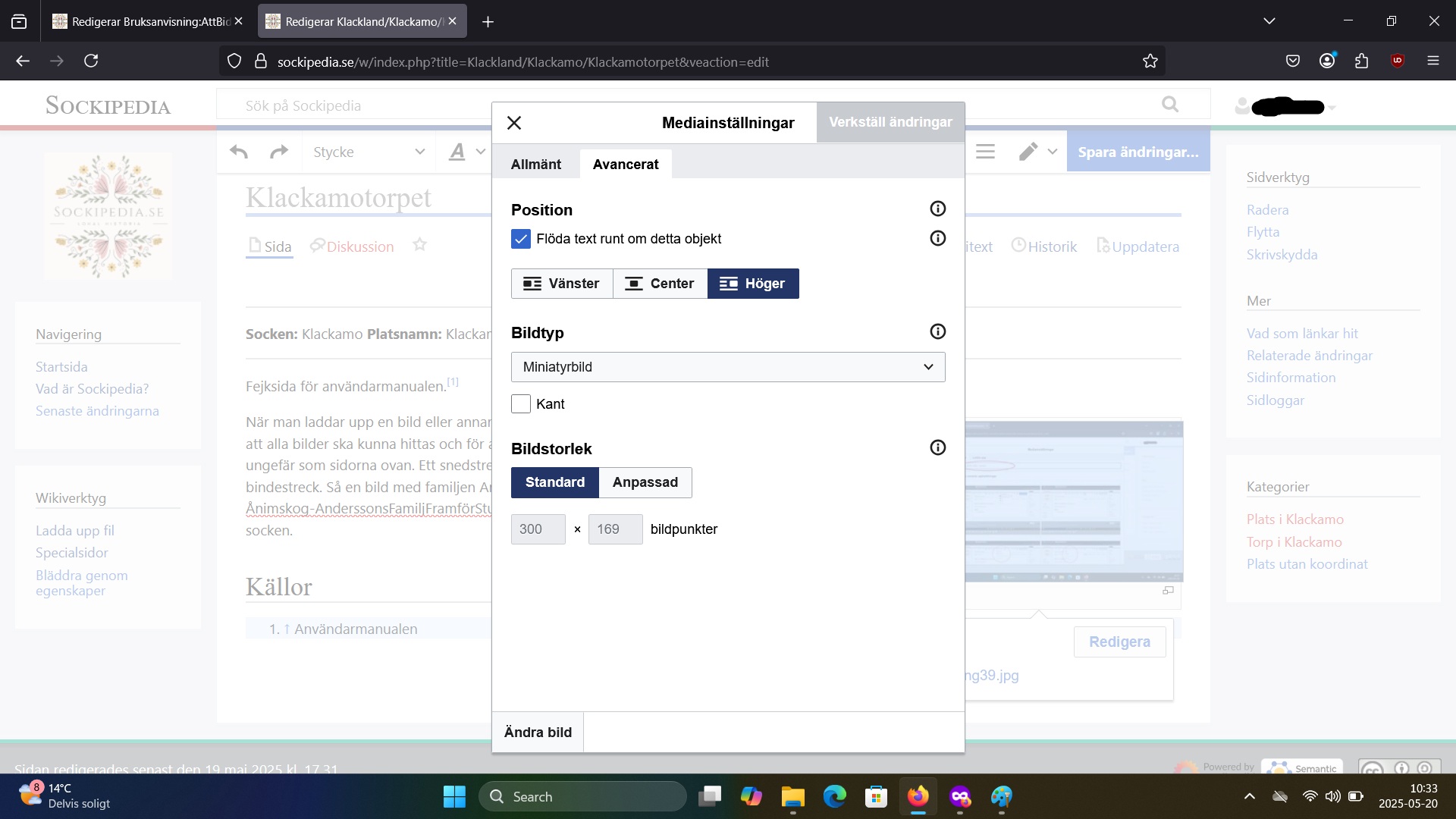This screenshot has height=819, width=1456.
Task: Click the Ändra bild button
Action: tap(538, 732)
